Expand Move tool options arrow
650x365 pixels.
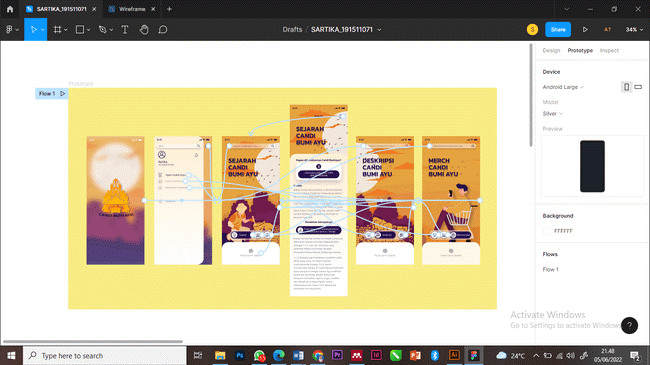click(x=43, y=30)
